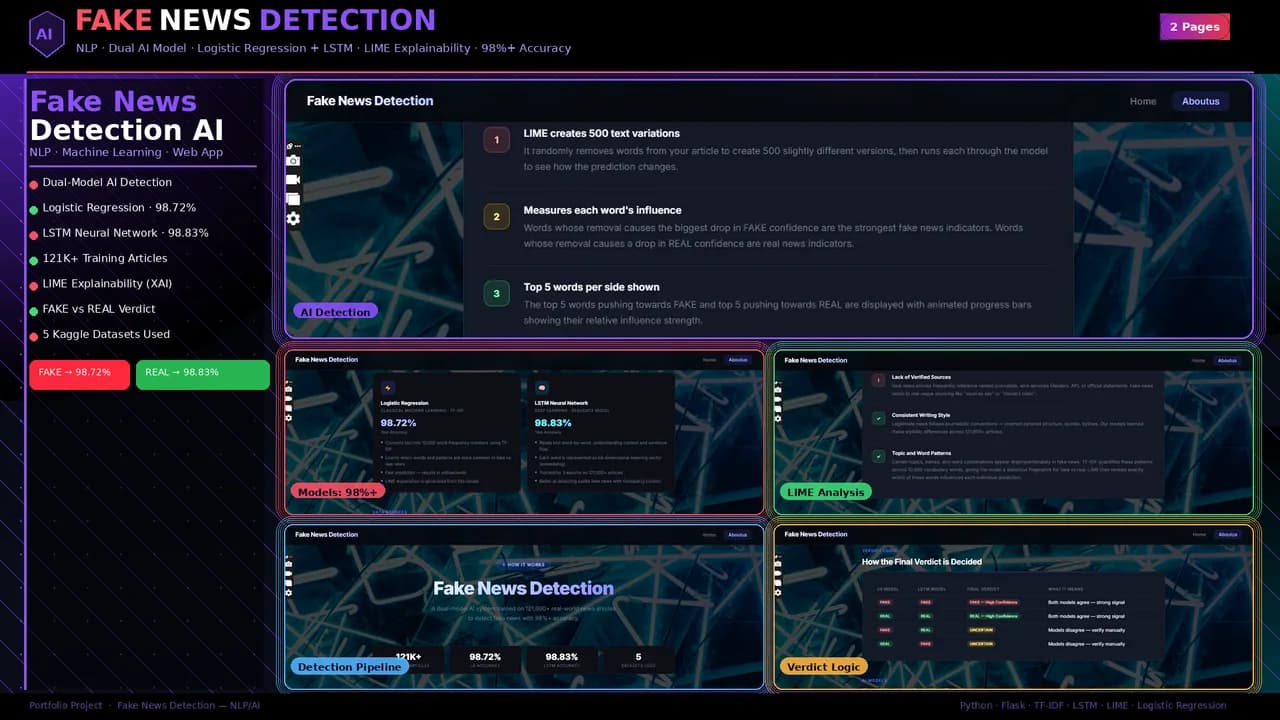This screenshot has width=1280, height=720.
Task: Click the Fake News Detection brand in the AI Detection screenshot
Action: (x=370, y=101)
